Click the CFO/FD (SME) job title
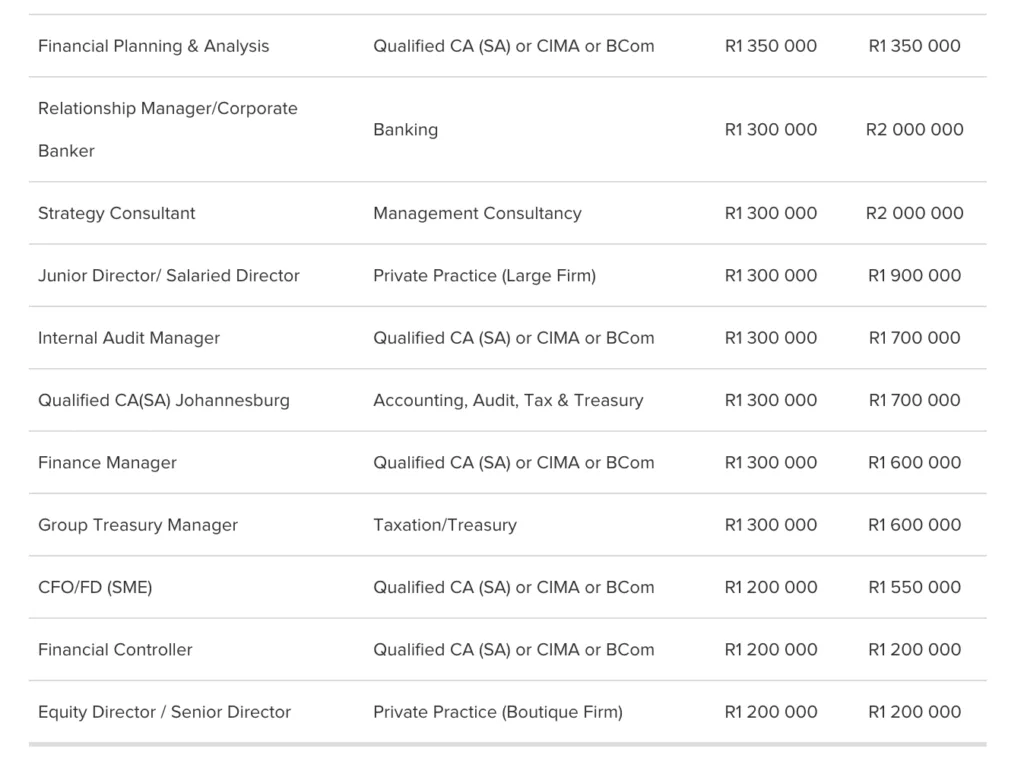The height and width of the screenshot is (758, 1024). click(95, 588)
